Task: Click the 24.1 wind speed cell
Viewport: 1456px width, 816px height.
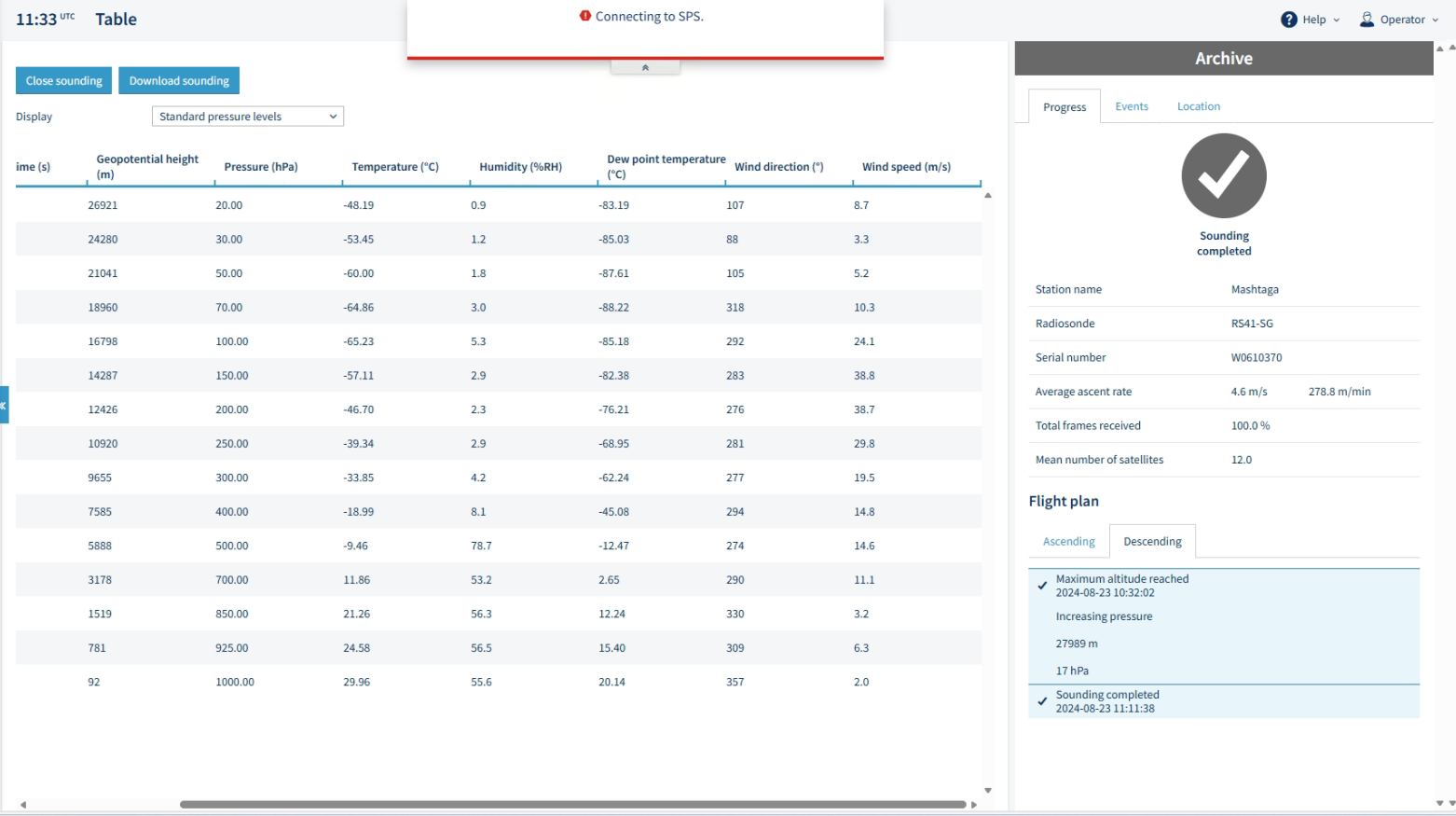Action: point(864,342)
